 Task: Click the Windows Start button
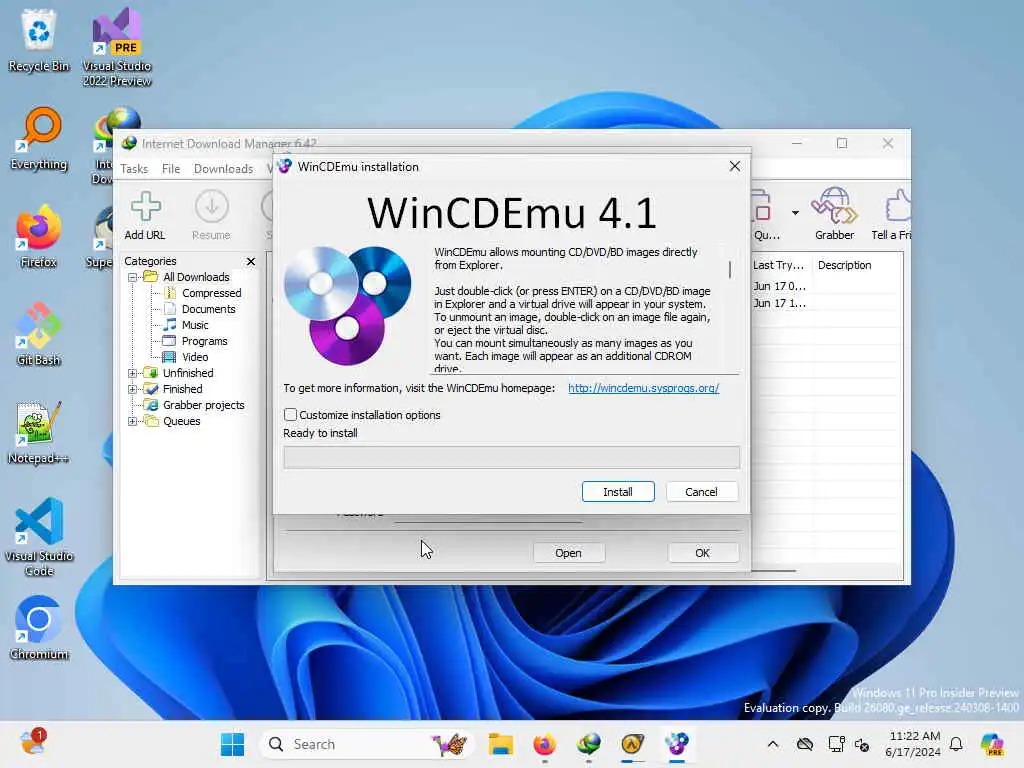[232, 744]
